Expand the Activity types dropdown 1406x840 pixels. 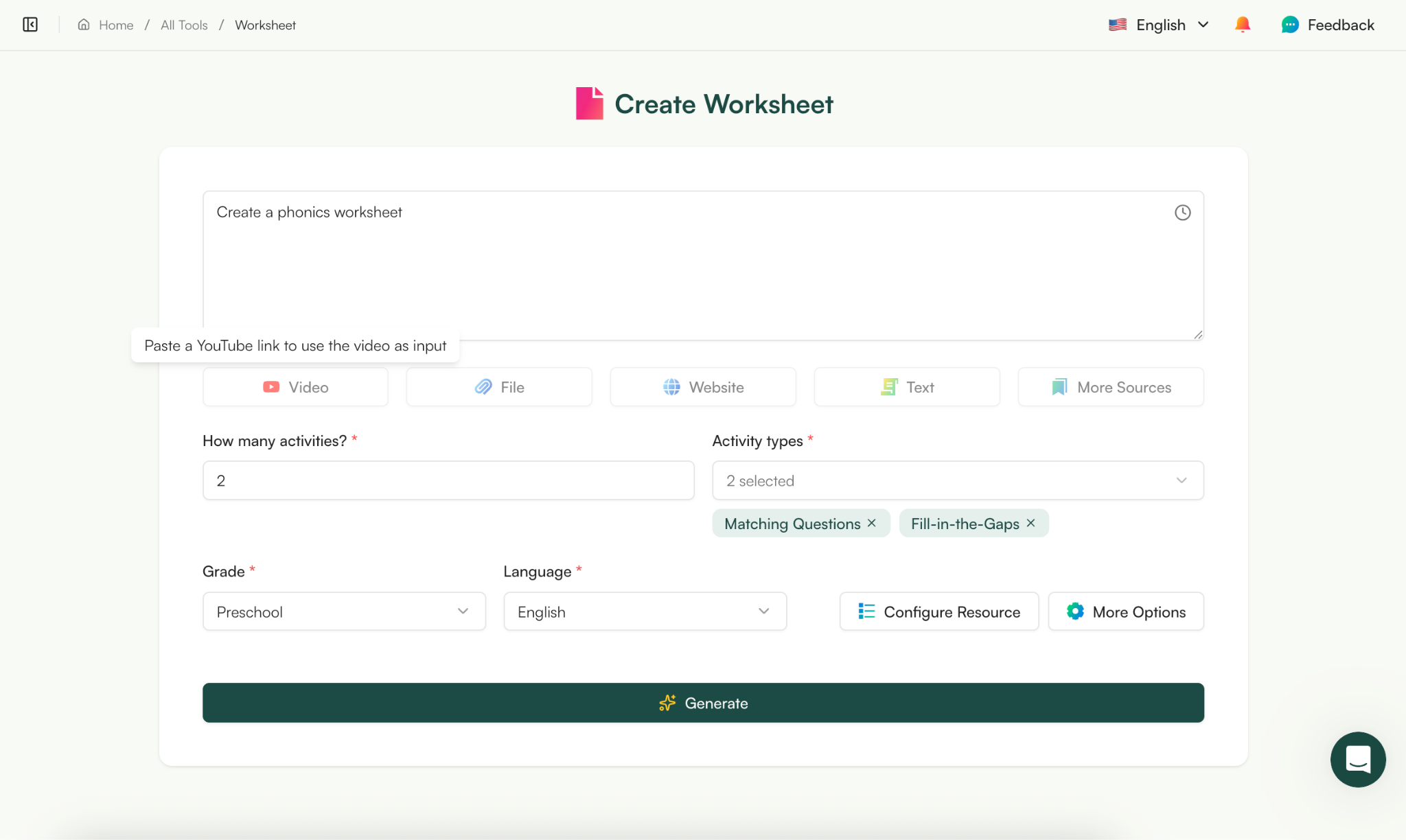pos(958,480)
